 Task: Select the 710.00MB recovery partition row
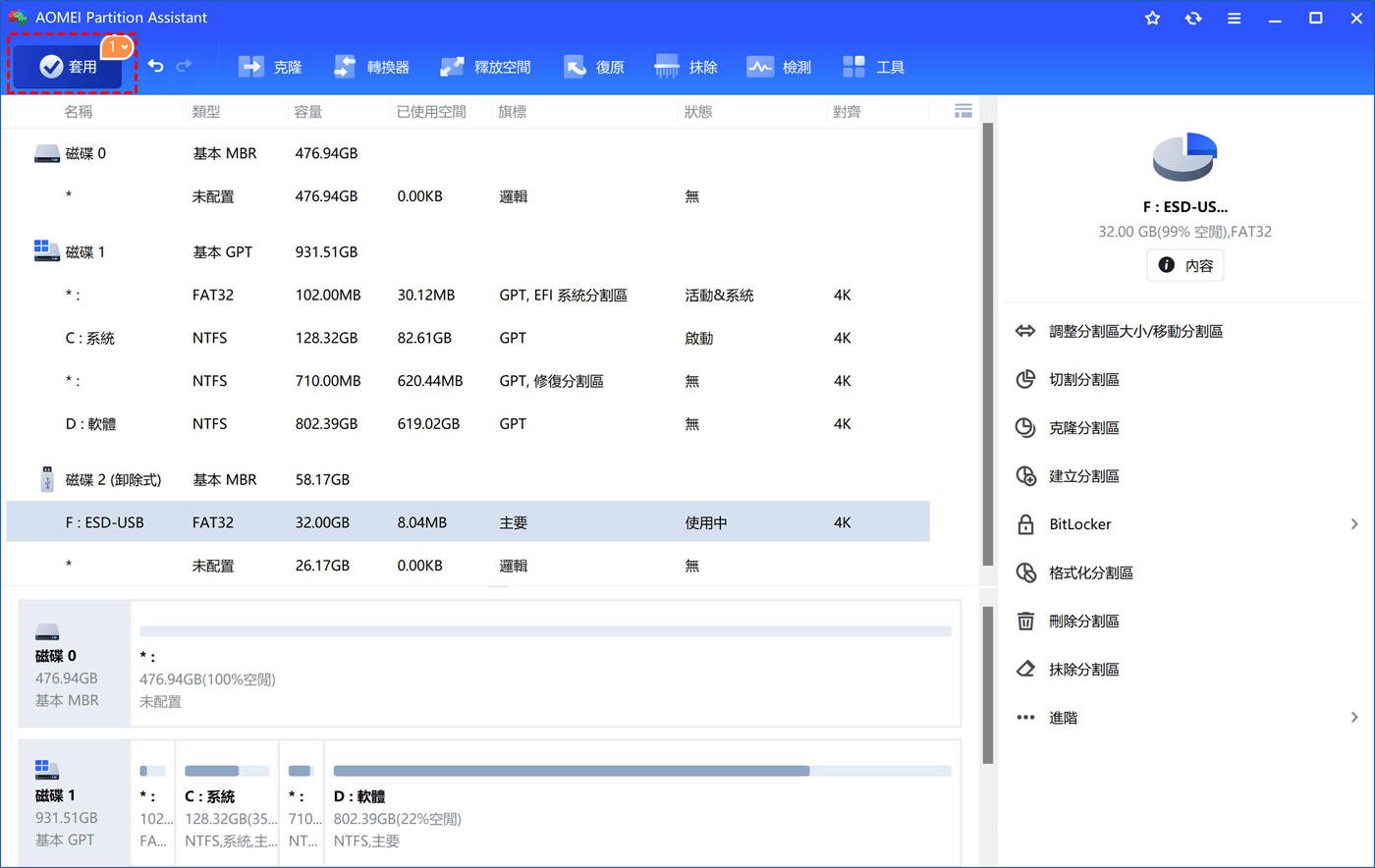click(x=467, y=381)
